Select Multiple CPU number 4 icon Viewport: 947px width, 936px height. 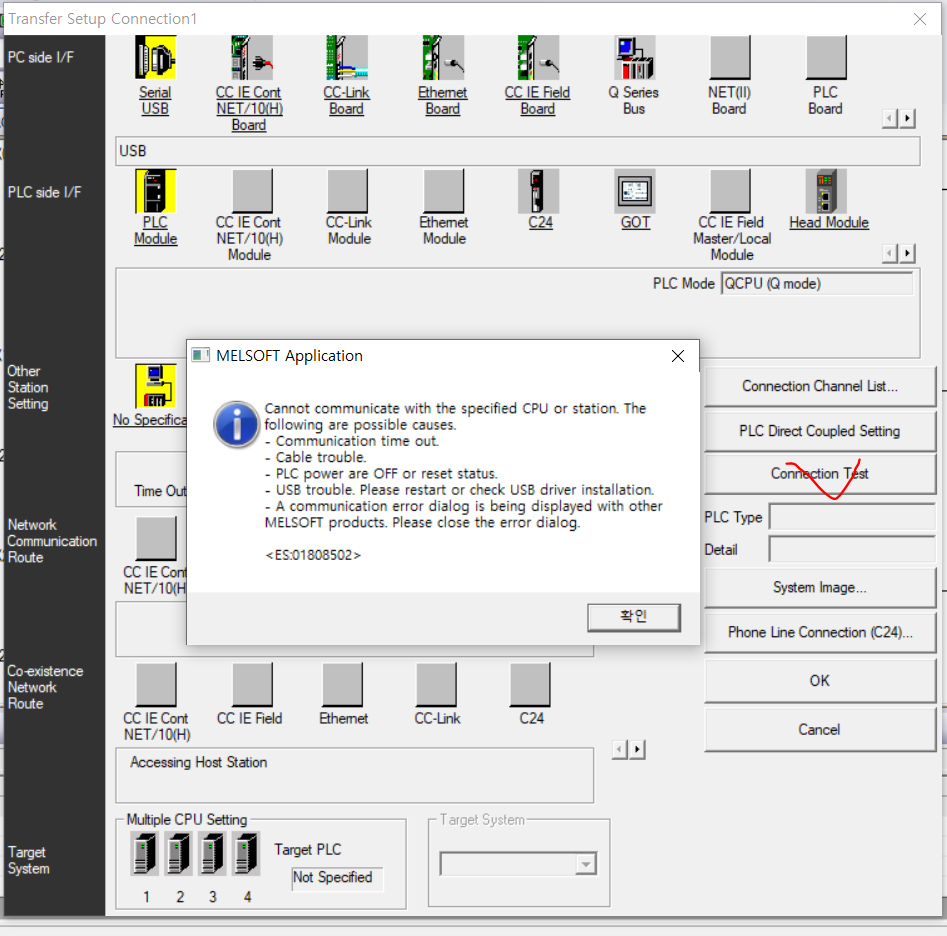(246, 853)
